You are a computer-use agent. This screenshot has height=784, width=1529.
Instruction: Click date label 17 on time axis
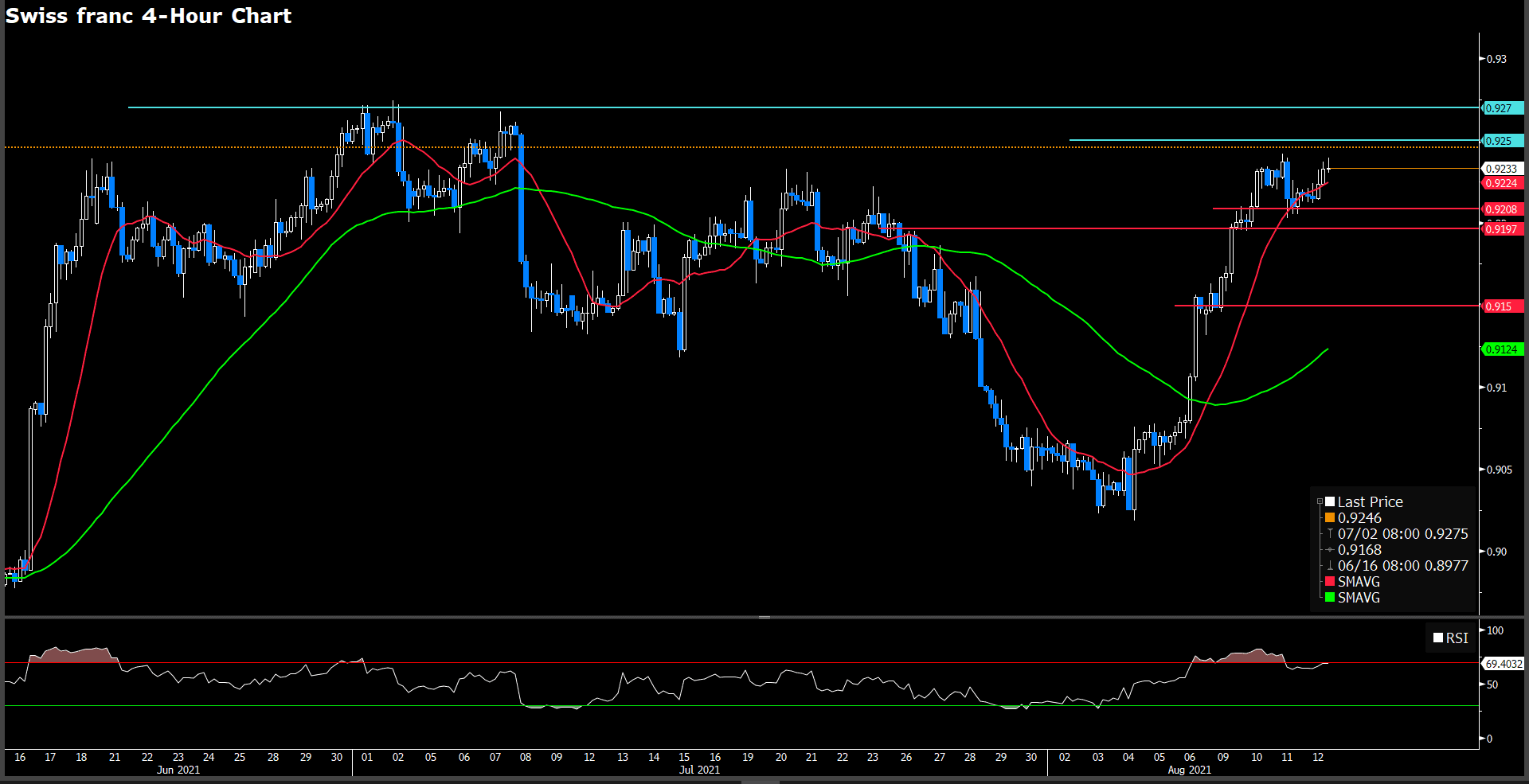click(50, 757)
